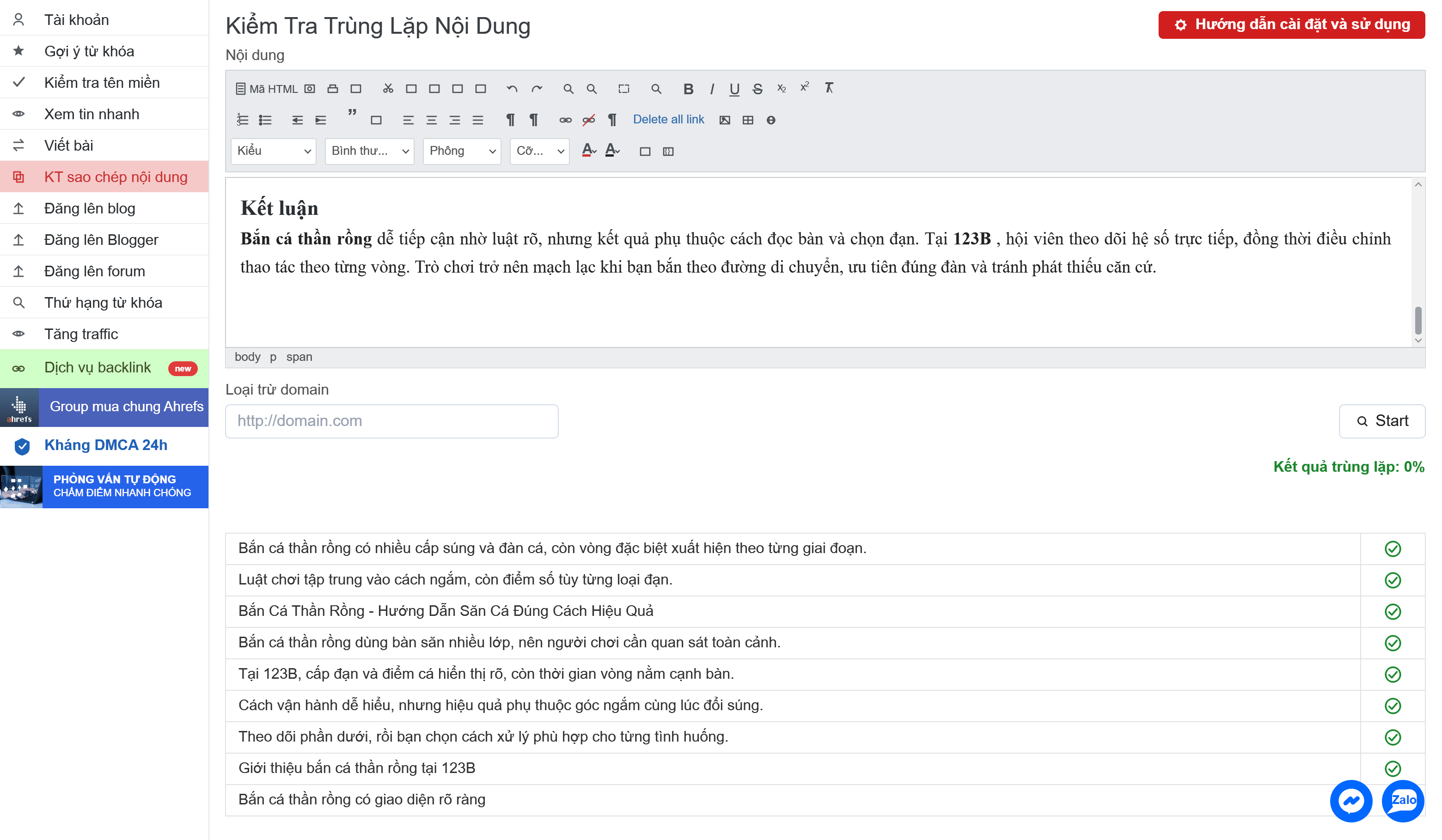Align text to the left

pyautogui.click(x=408, y=120)
